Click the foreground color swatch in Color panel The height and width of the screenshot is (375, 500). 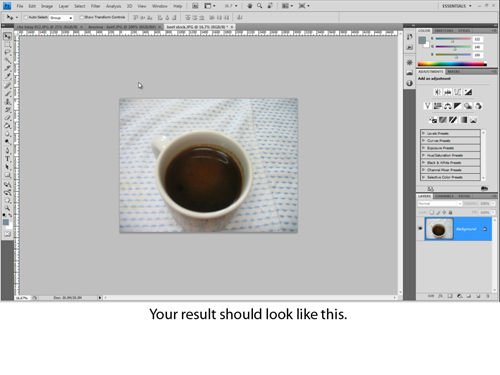[422, 40]
